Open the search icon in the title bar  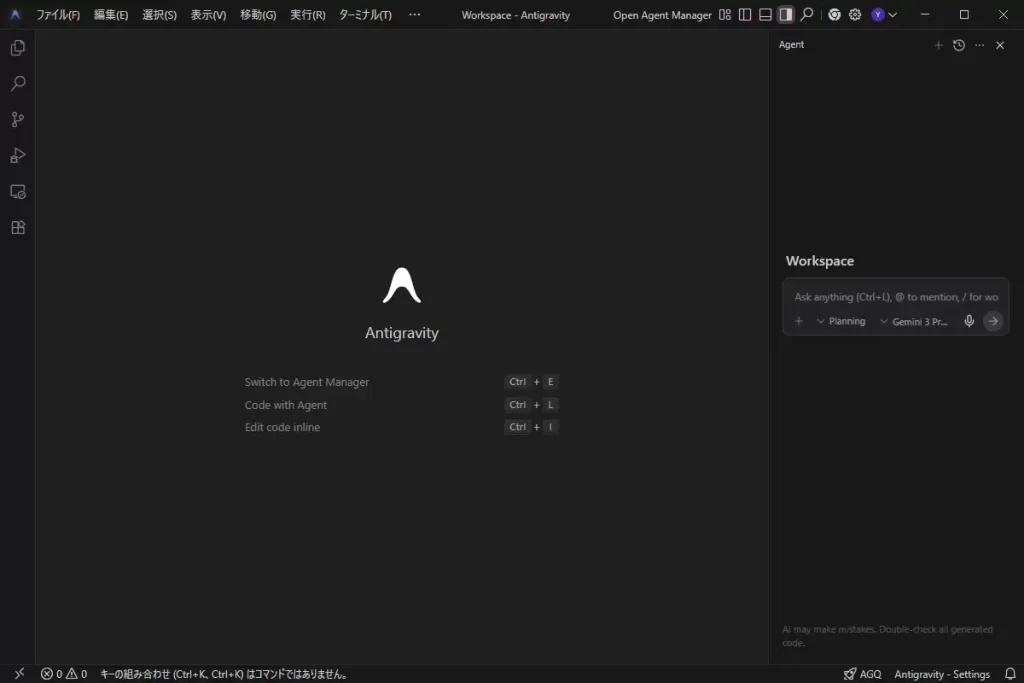tap(807, 14)
